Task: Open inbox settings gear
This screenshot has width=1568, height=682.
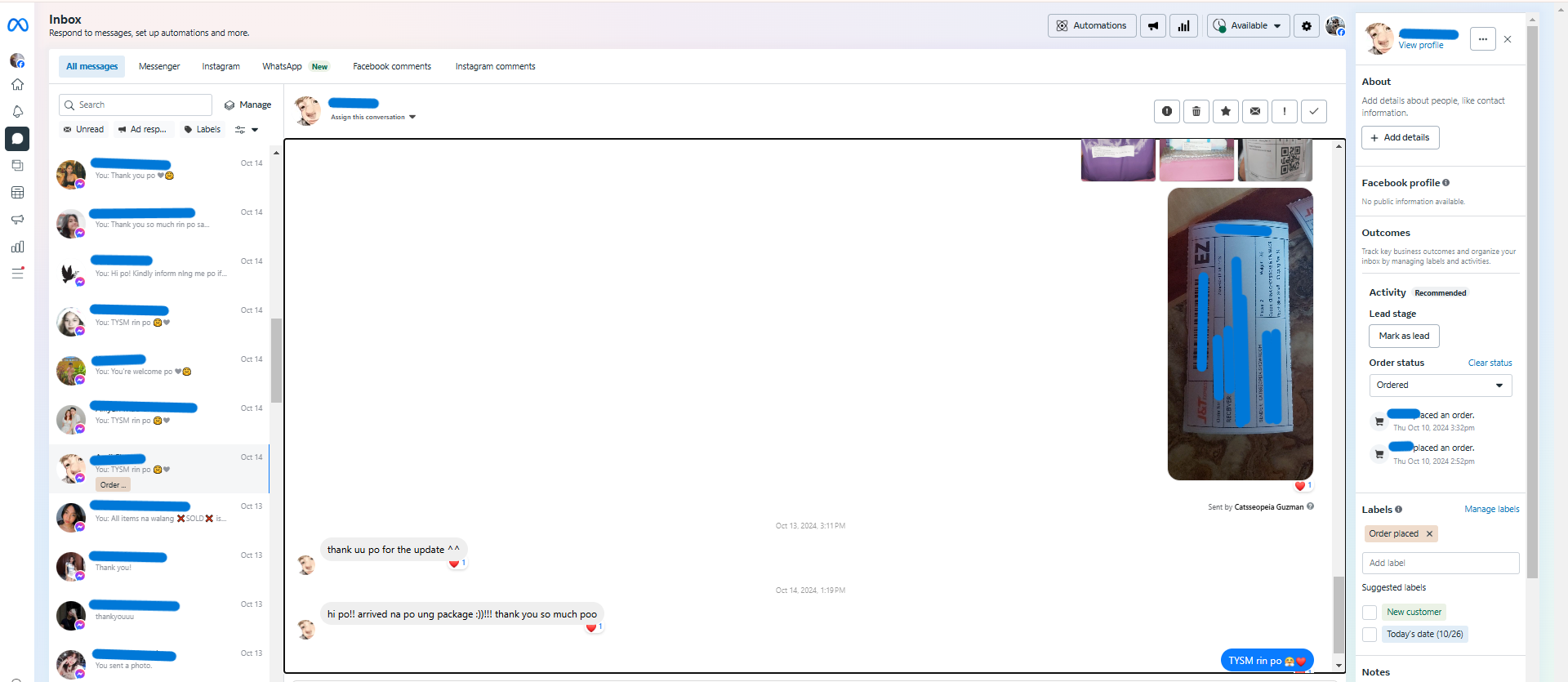Action: 1307,26
